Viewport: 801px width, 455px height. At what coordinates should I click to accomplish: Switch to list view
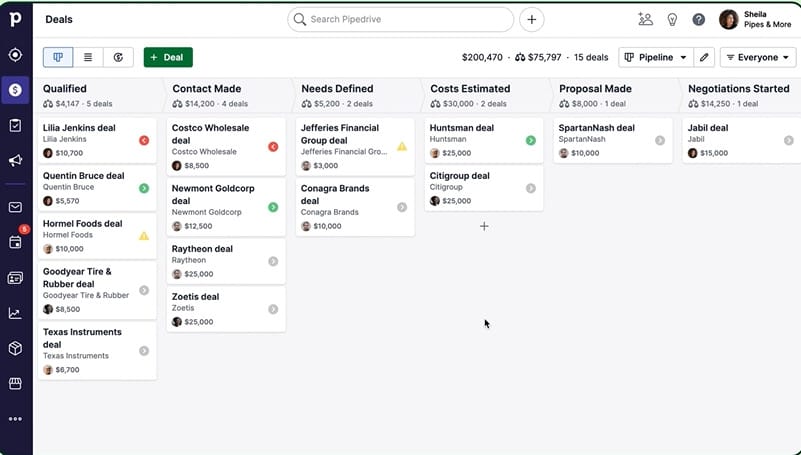click(88, 57)
